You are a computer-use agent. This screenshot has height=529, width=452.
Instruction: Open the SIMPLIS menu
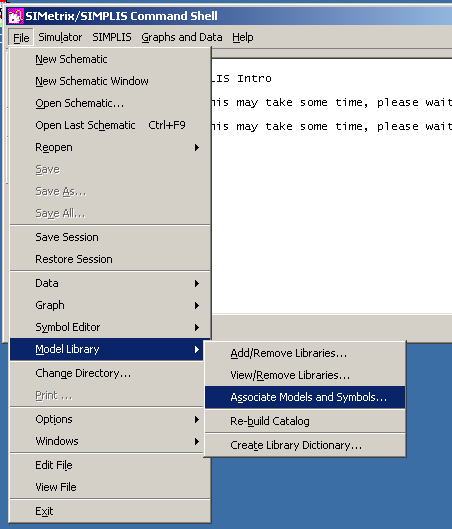112,37
